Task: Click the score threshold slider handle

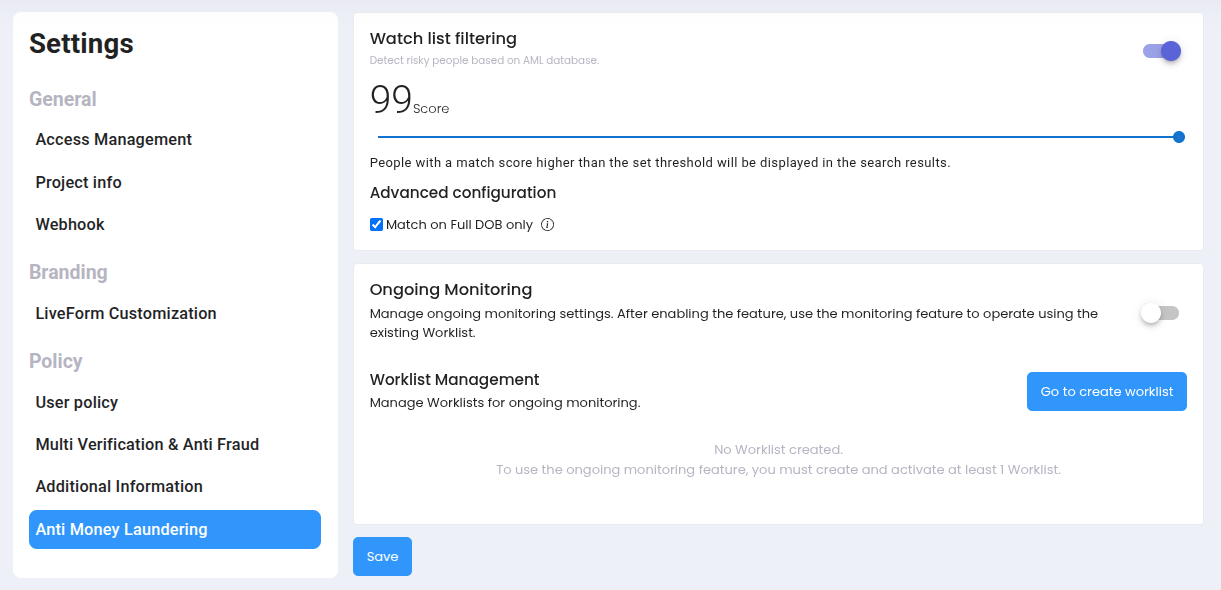Action: pos(1177,136)
